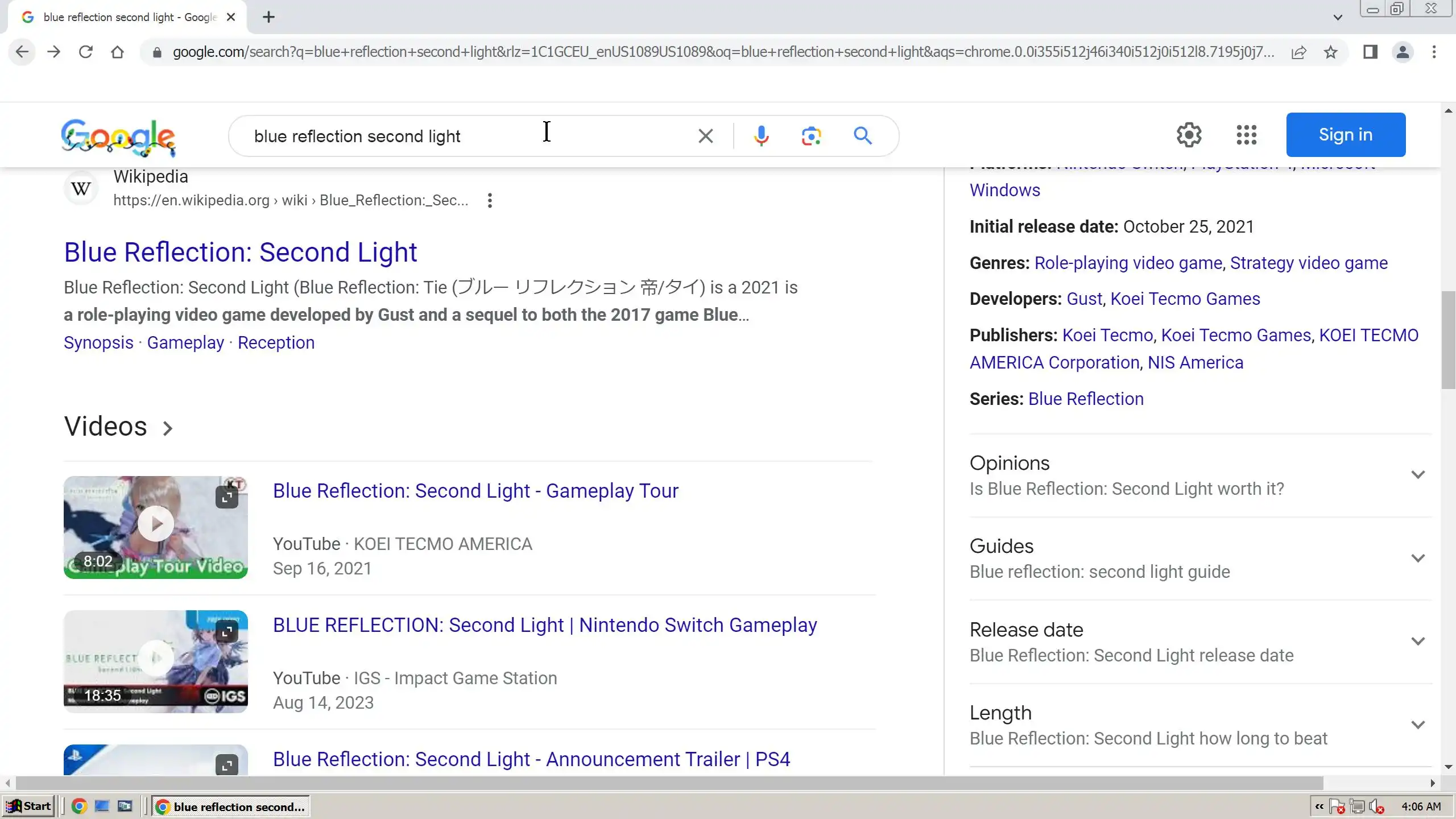Click the blue search magnifier icon
The height and width of the screenshot is (819, 1456).
[x=862, y=136]
